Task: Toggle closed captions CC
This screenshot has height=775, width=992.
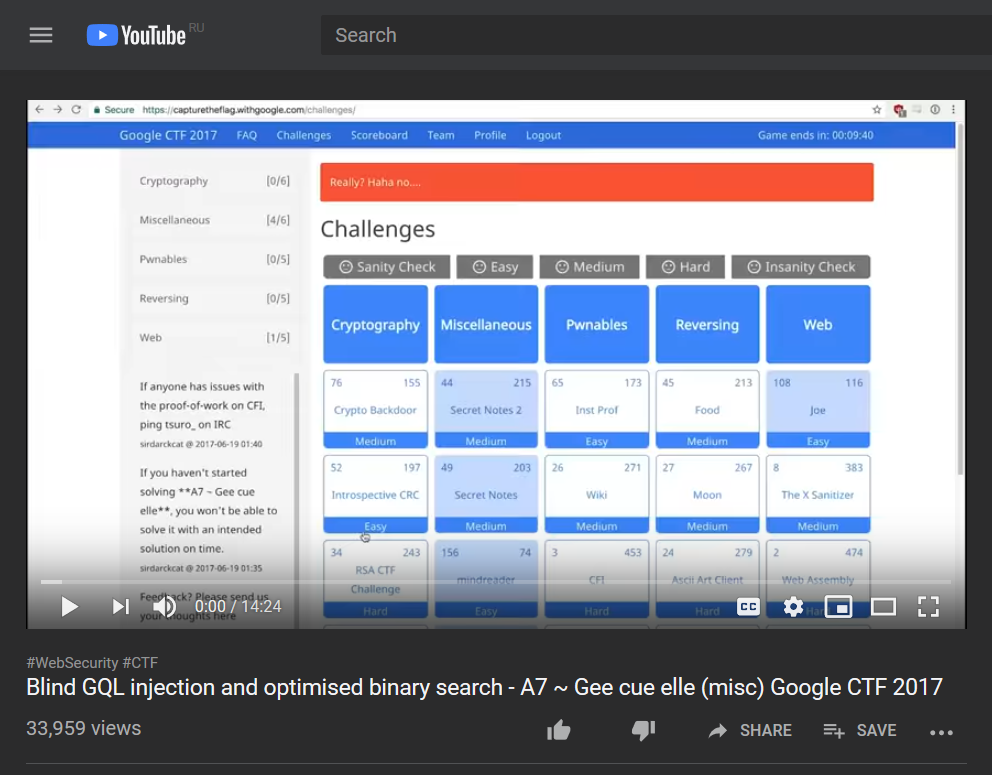Action: [x=748, y=607]
